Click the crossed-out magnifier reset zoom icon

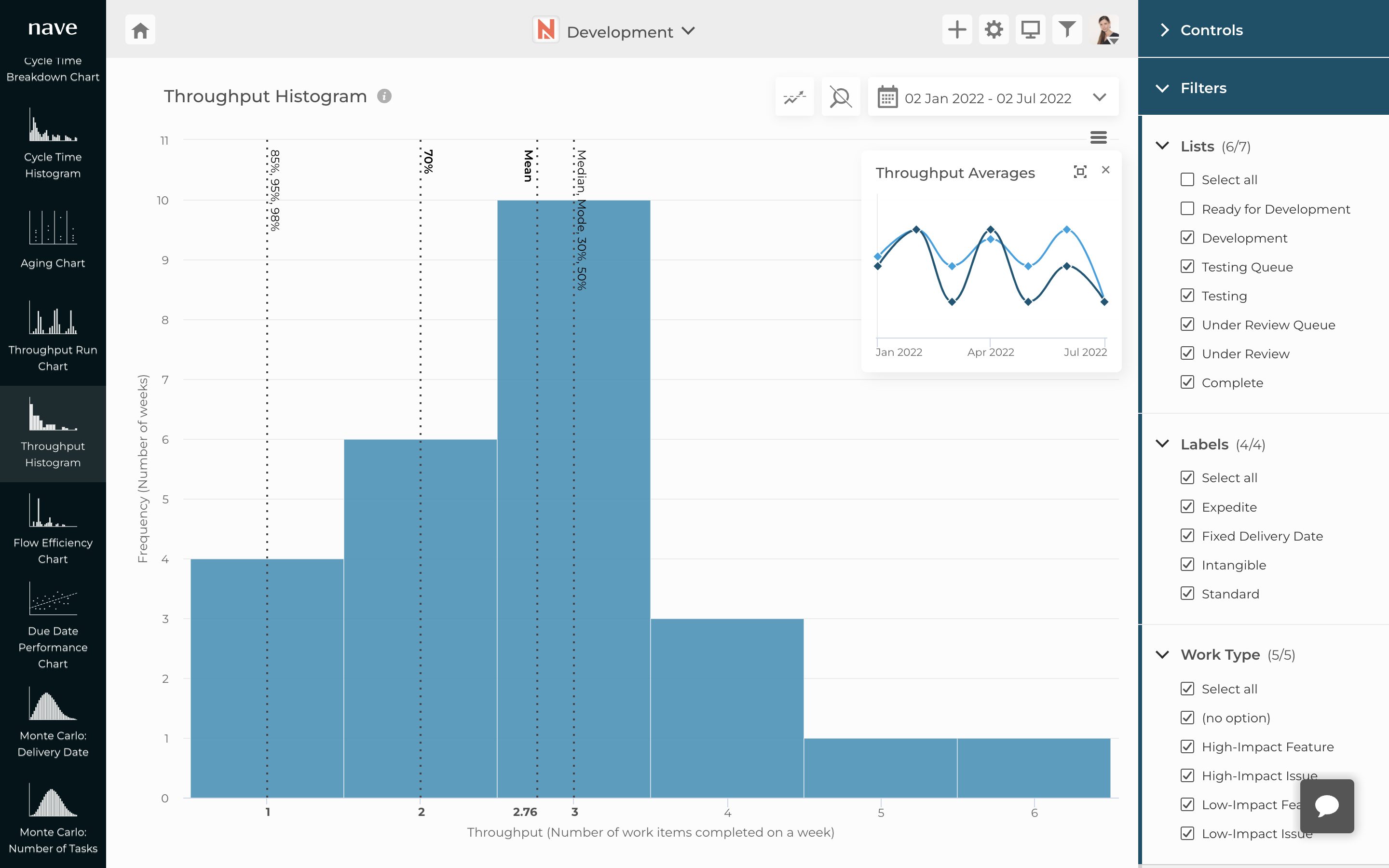[840, 97]
